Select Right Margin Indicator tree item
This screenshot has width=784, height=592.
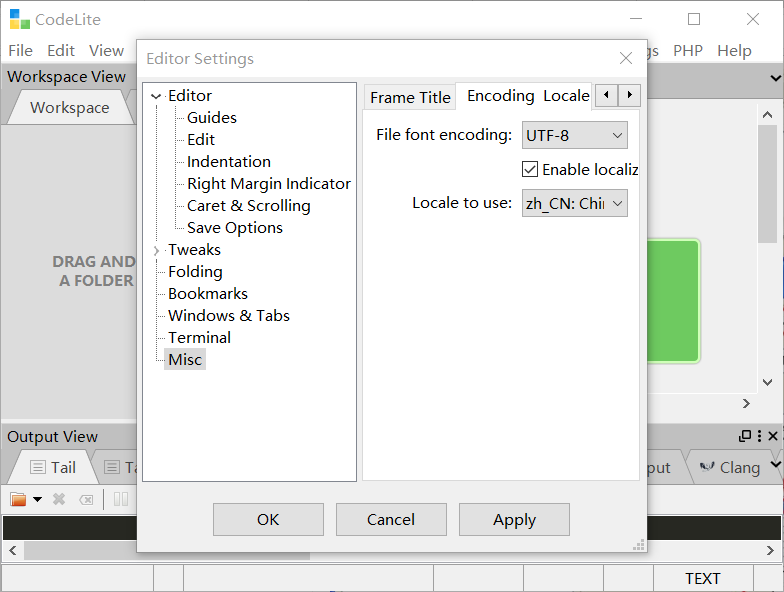click(269, 184)
